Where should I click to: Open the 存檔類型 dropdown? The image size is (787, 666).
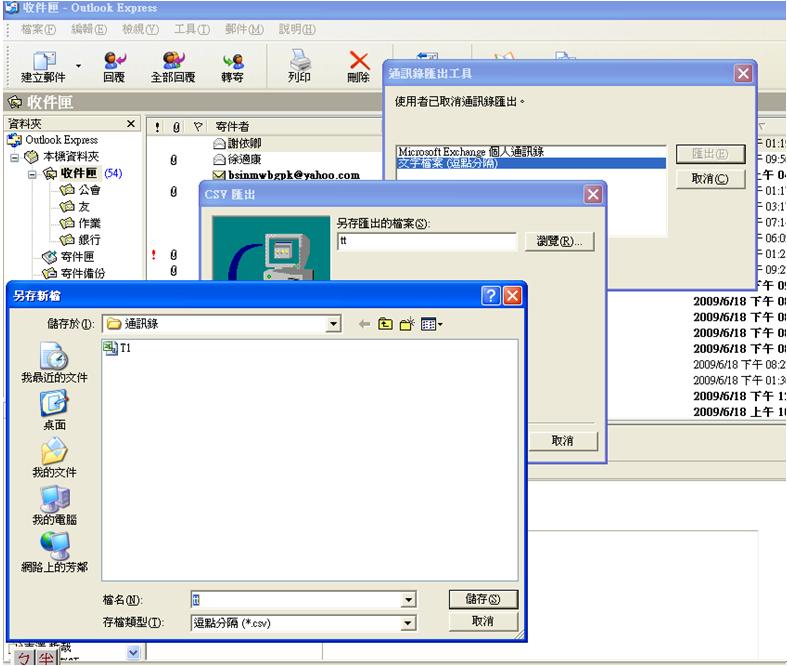coord(409,623)
